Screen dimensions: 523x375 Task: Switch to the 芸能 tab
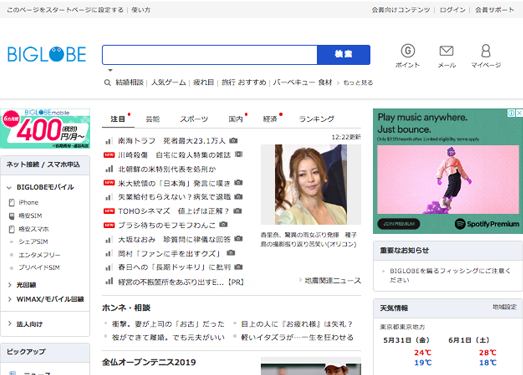coord(153,119)
